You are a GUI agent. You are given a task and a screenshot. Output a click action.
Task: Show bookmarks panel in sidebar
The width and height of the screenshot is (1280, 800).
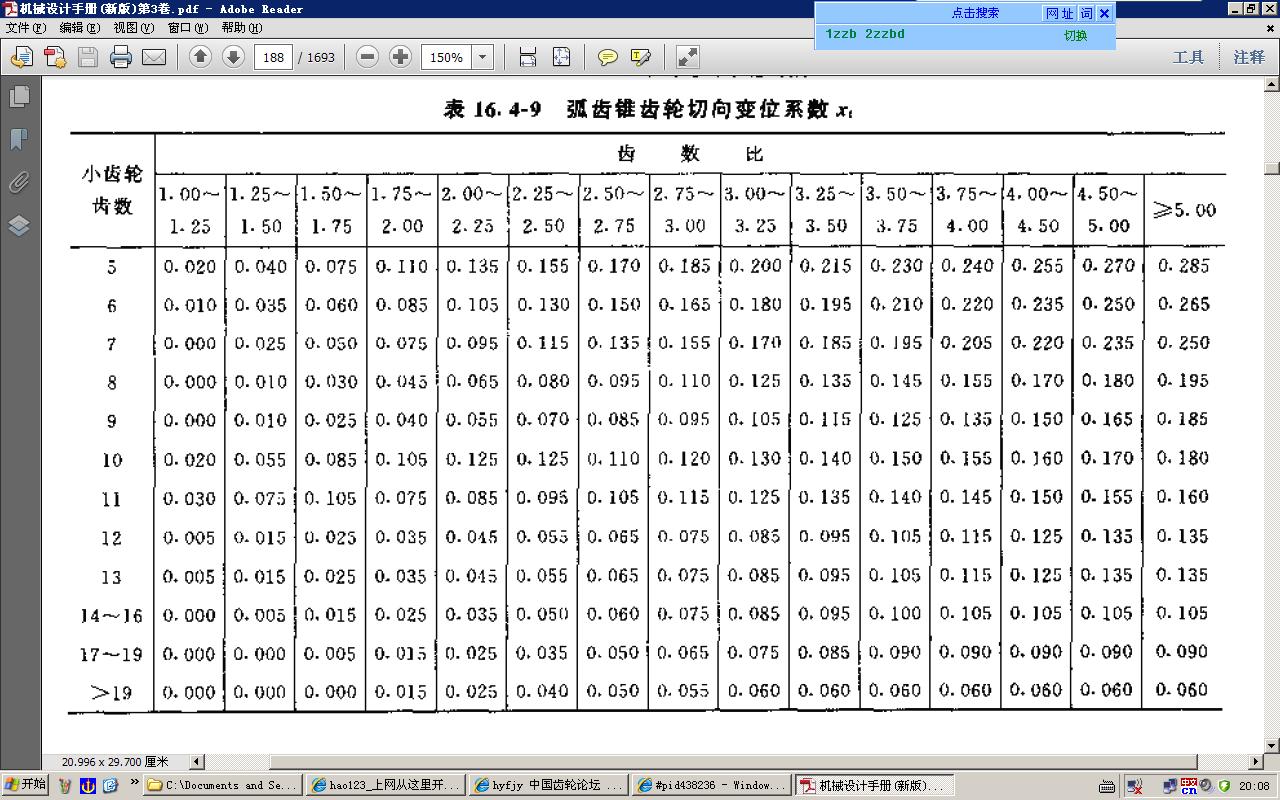pos(19,139)
